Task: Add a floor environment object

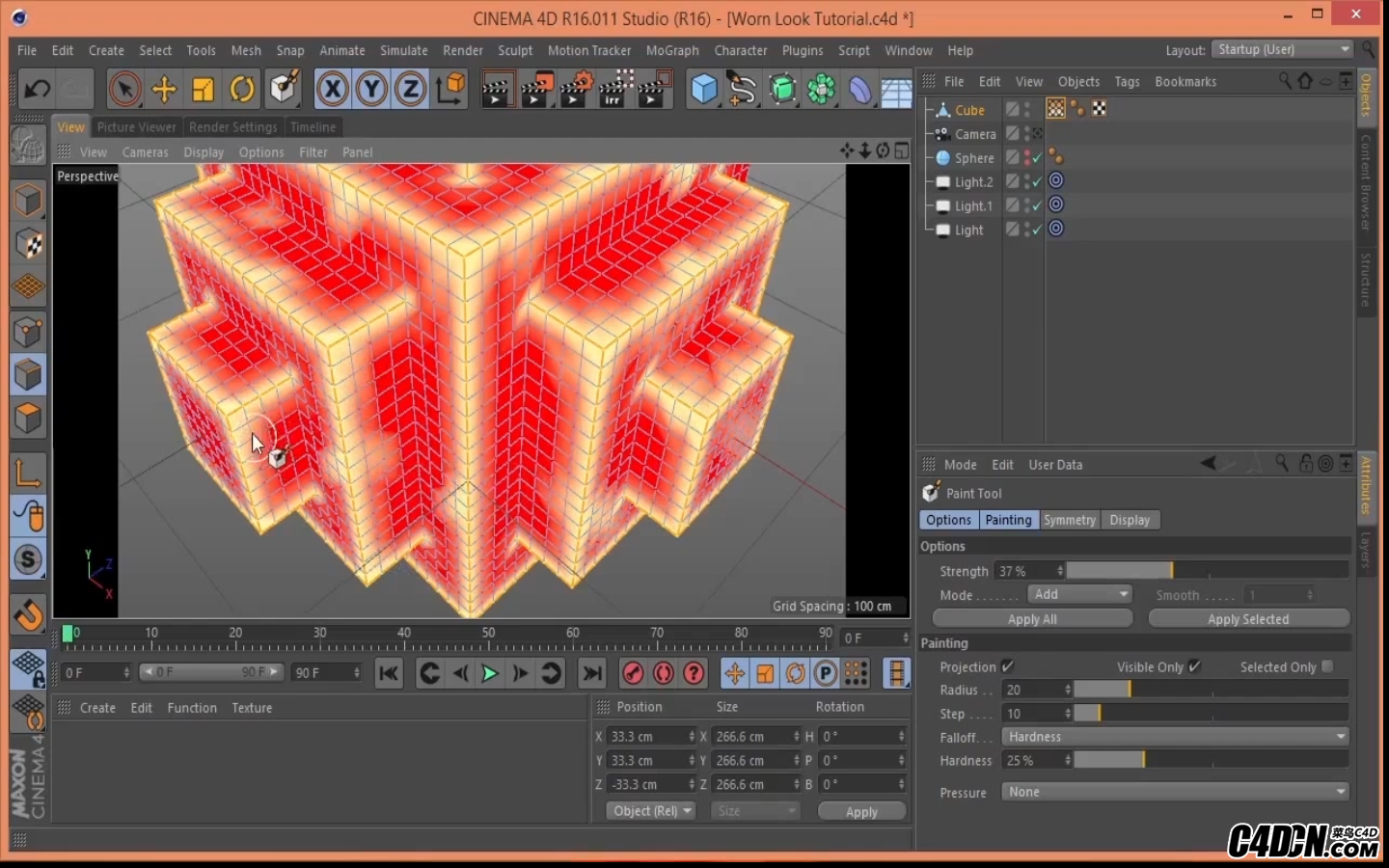Action: click(896, 92)
